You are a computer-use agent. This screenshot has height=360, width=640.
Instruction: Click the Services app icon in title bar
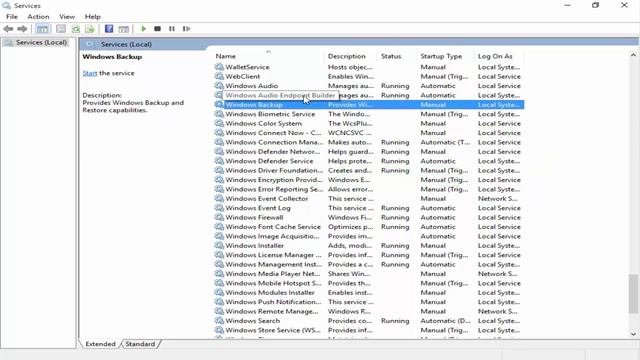click(x=6, y=6)
